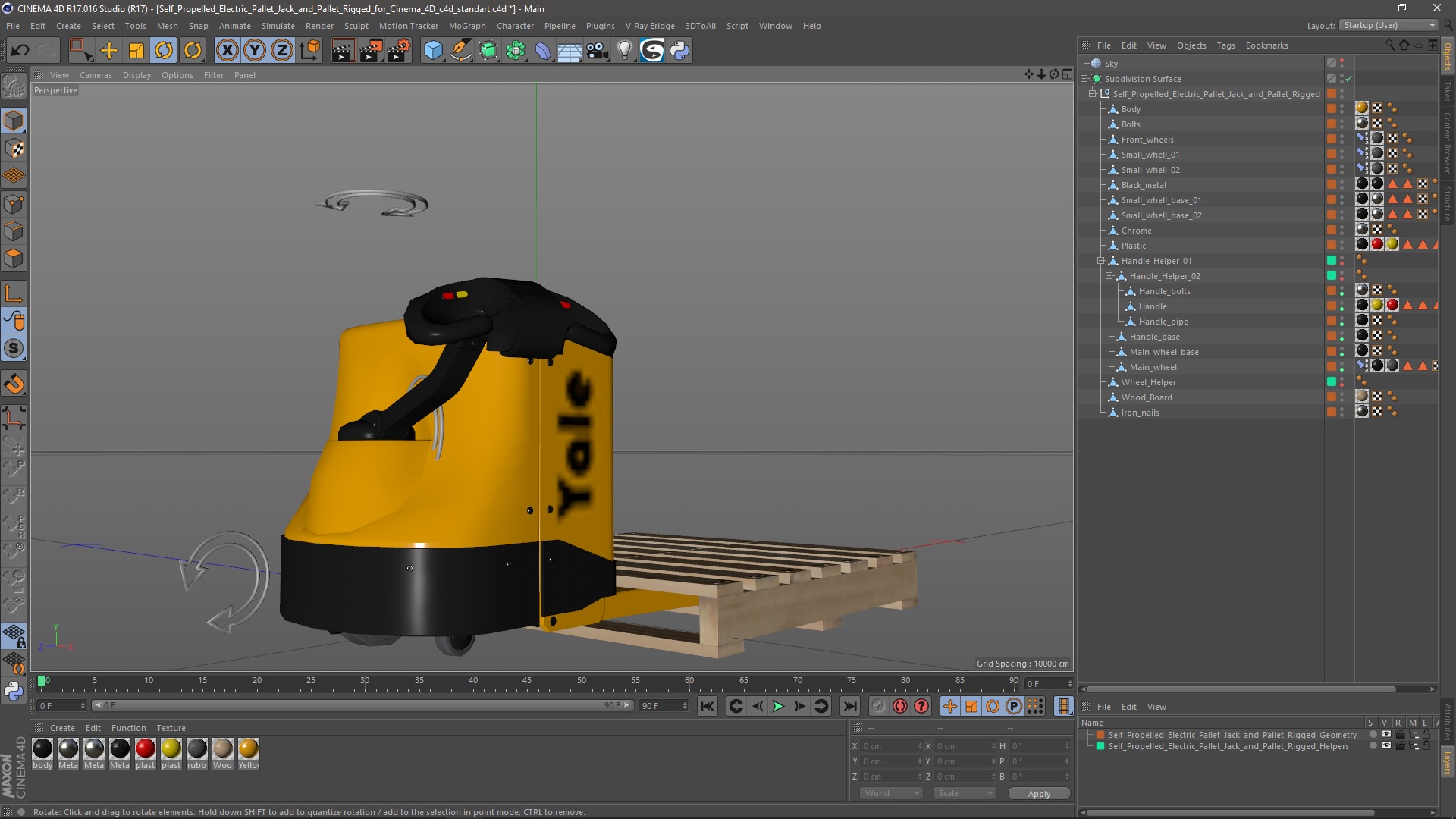Select the Main_wheel object

1153,367
